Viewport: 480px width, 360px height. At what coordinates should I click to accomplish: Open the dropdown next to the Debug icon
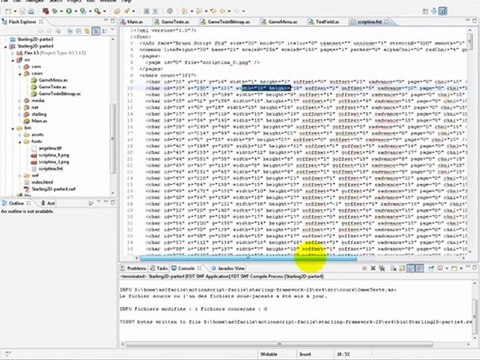tap(61, 12)
